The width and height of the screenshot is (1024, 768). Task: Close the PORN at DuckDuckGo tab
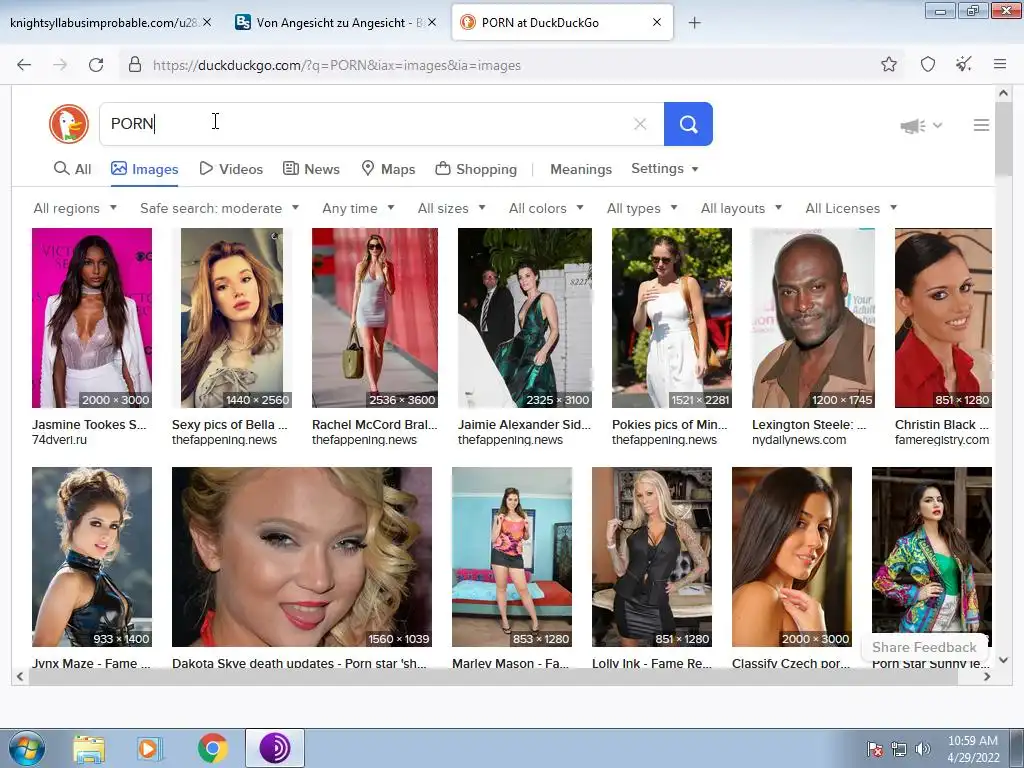657,22
